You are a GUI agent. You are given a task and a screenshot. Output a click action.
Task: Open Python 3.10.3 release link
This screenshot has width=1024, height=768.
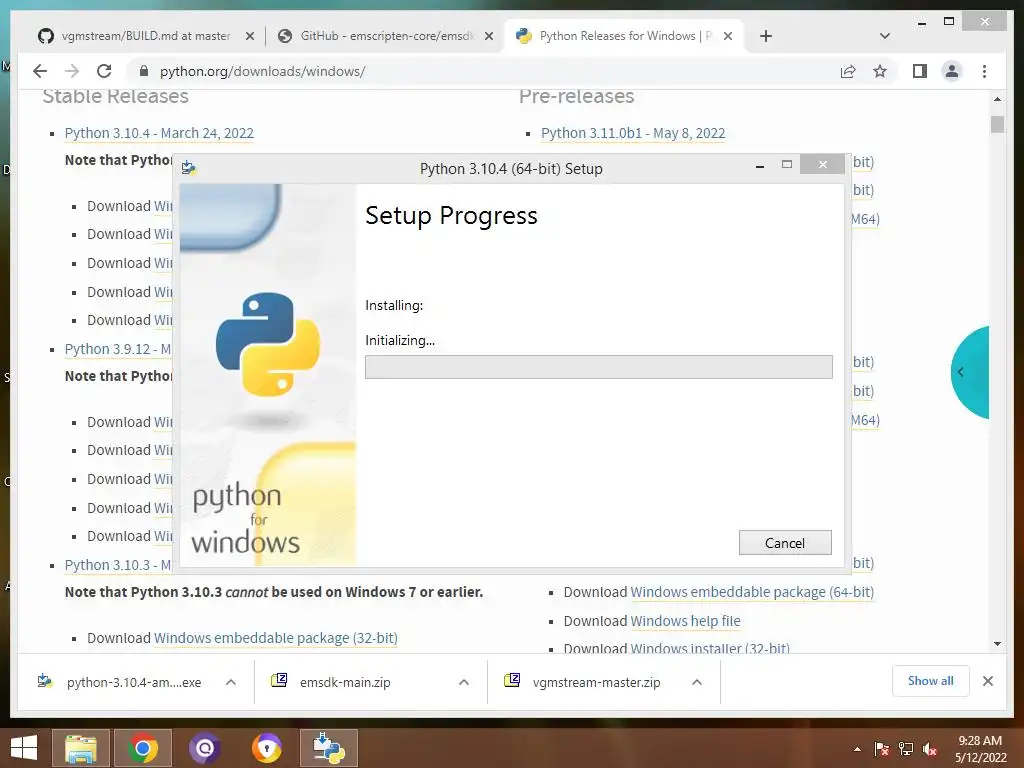tap(118, 565)
